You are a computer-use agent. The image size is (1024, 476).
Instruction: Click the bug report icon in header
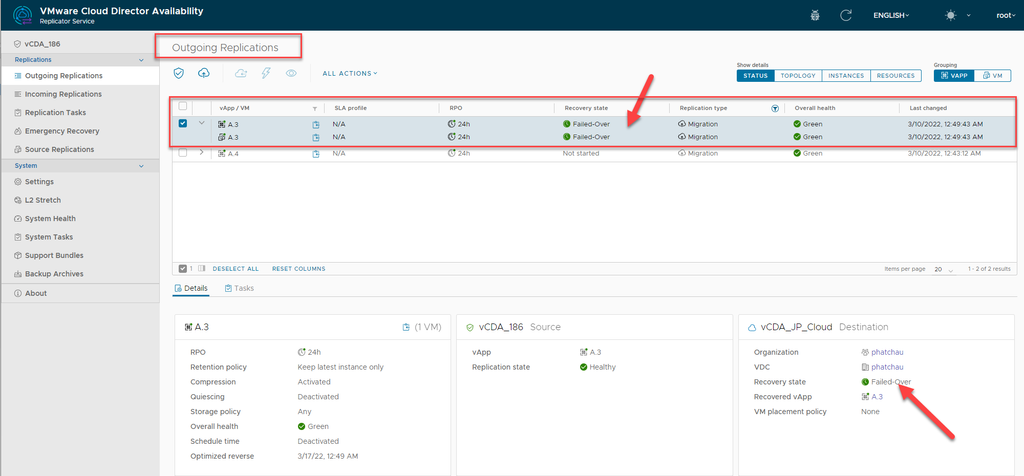(x=817, y=15)
